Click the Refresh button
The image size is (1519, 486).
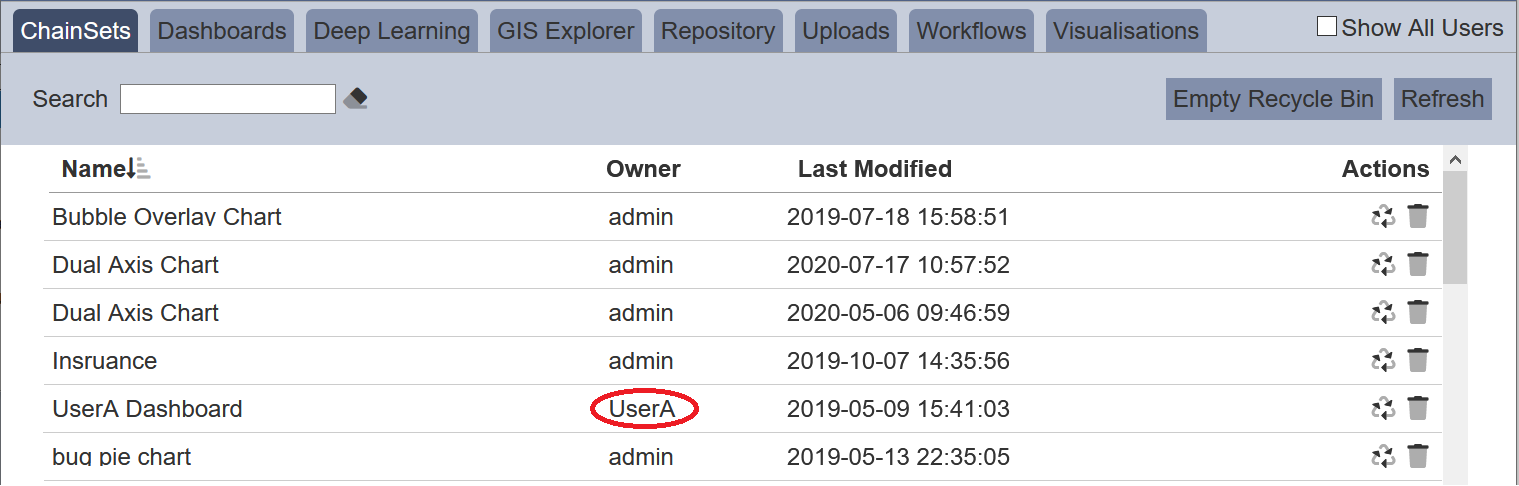point(1443,99)
